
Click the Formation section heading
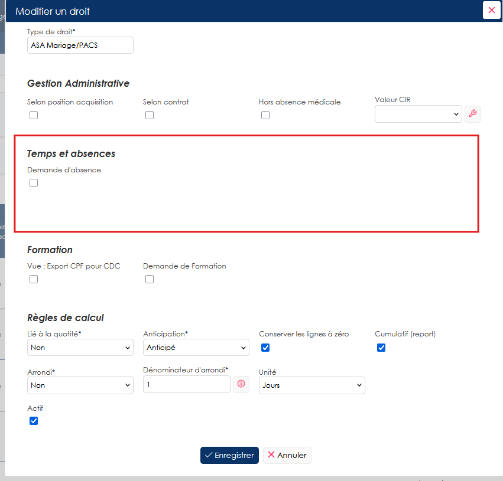(50, 250)
